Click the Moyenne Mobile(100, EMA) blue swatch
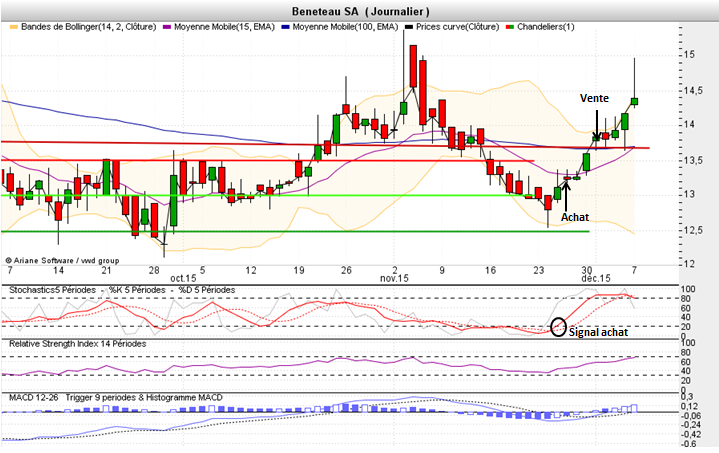Screen dimensions: 719x453 click(286, 27)
